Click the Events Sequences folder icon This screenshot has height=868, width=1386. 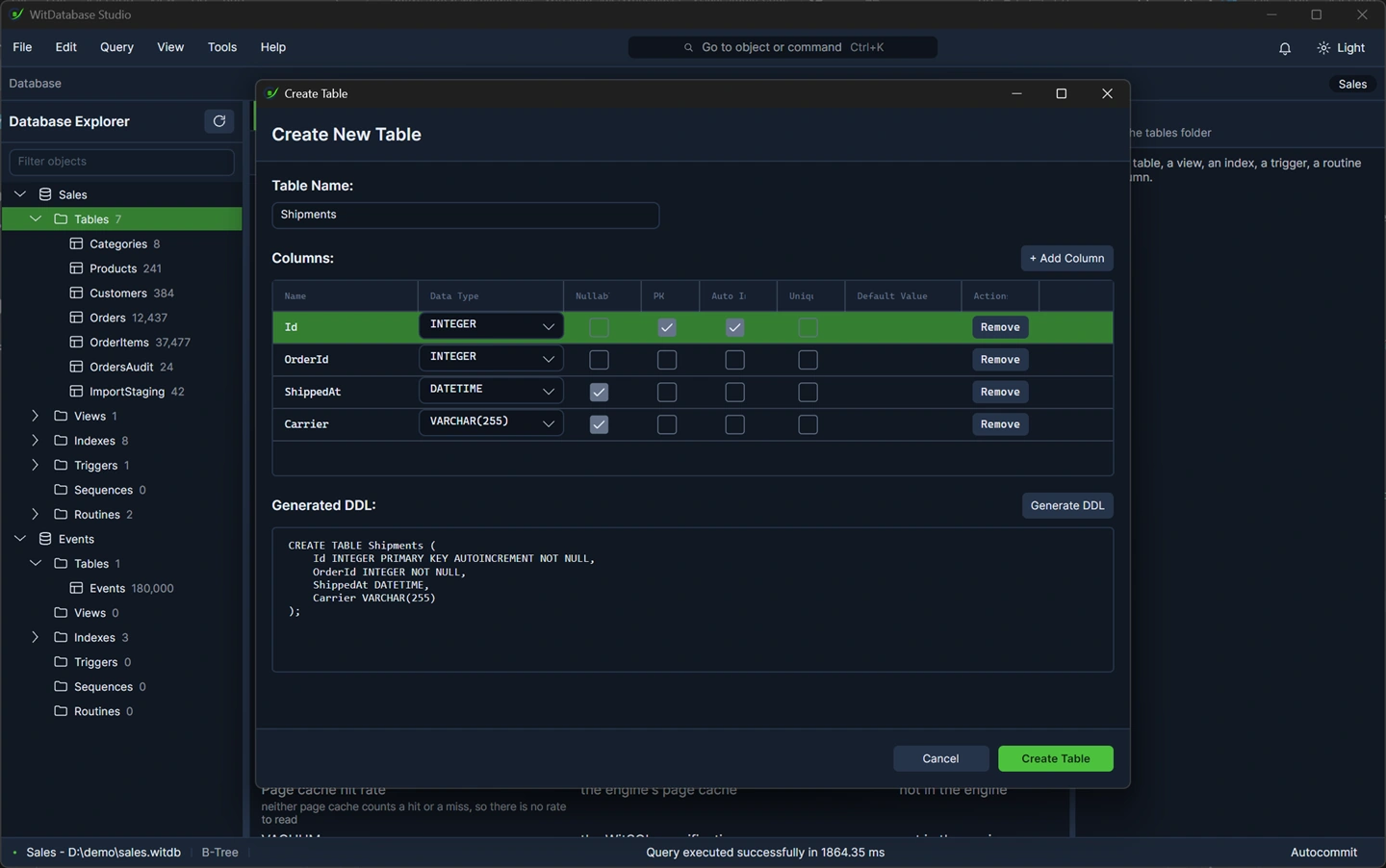[61, 686]
